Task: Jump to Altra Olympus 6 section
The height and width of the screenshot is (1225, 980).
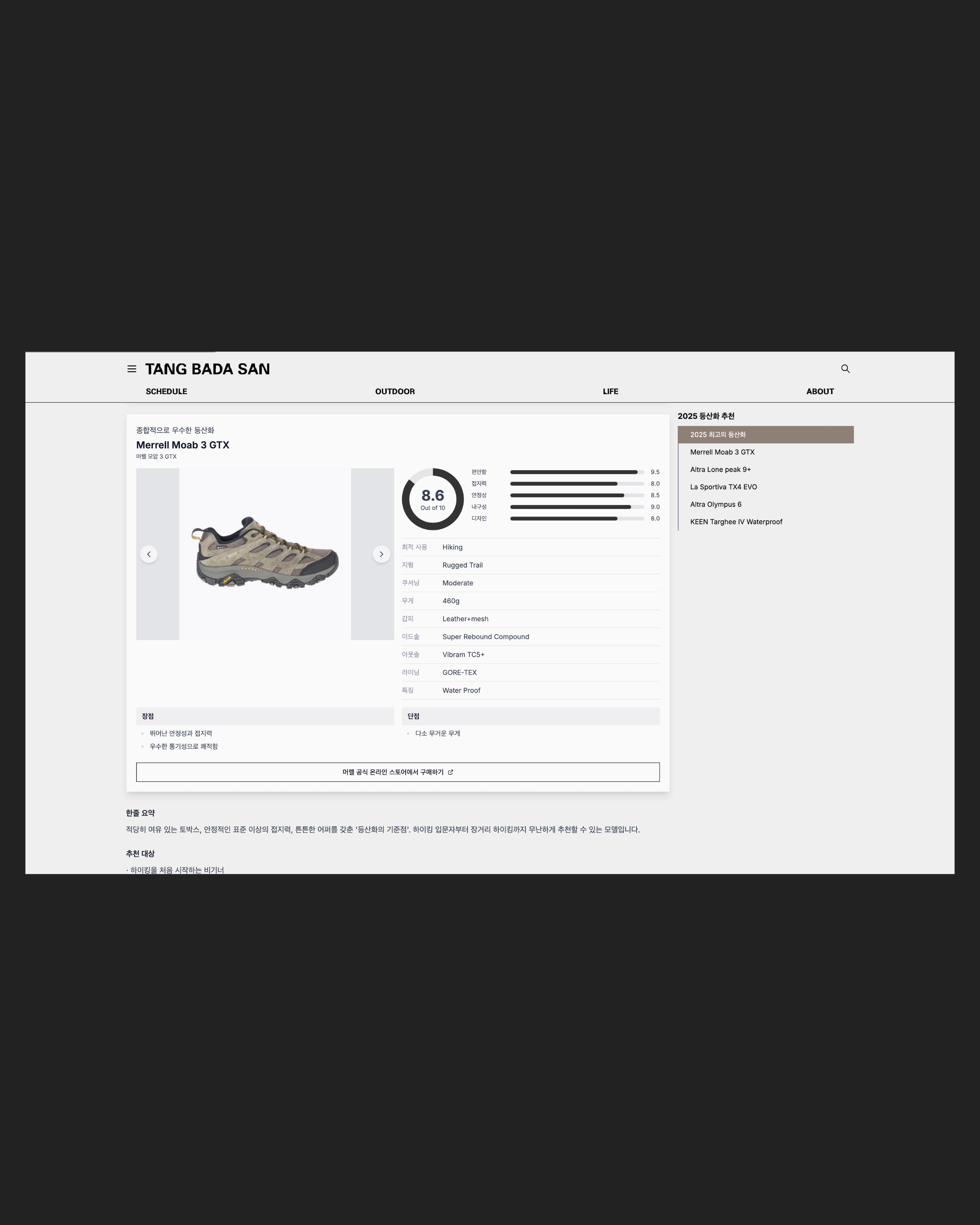Action: pos(715,505)
